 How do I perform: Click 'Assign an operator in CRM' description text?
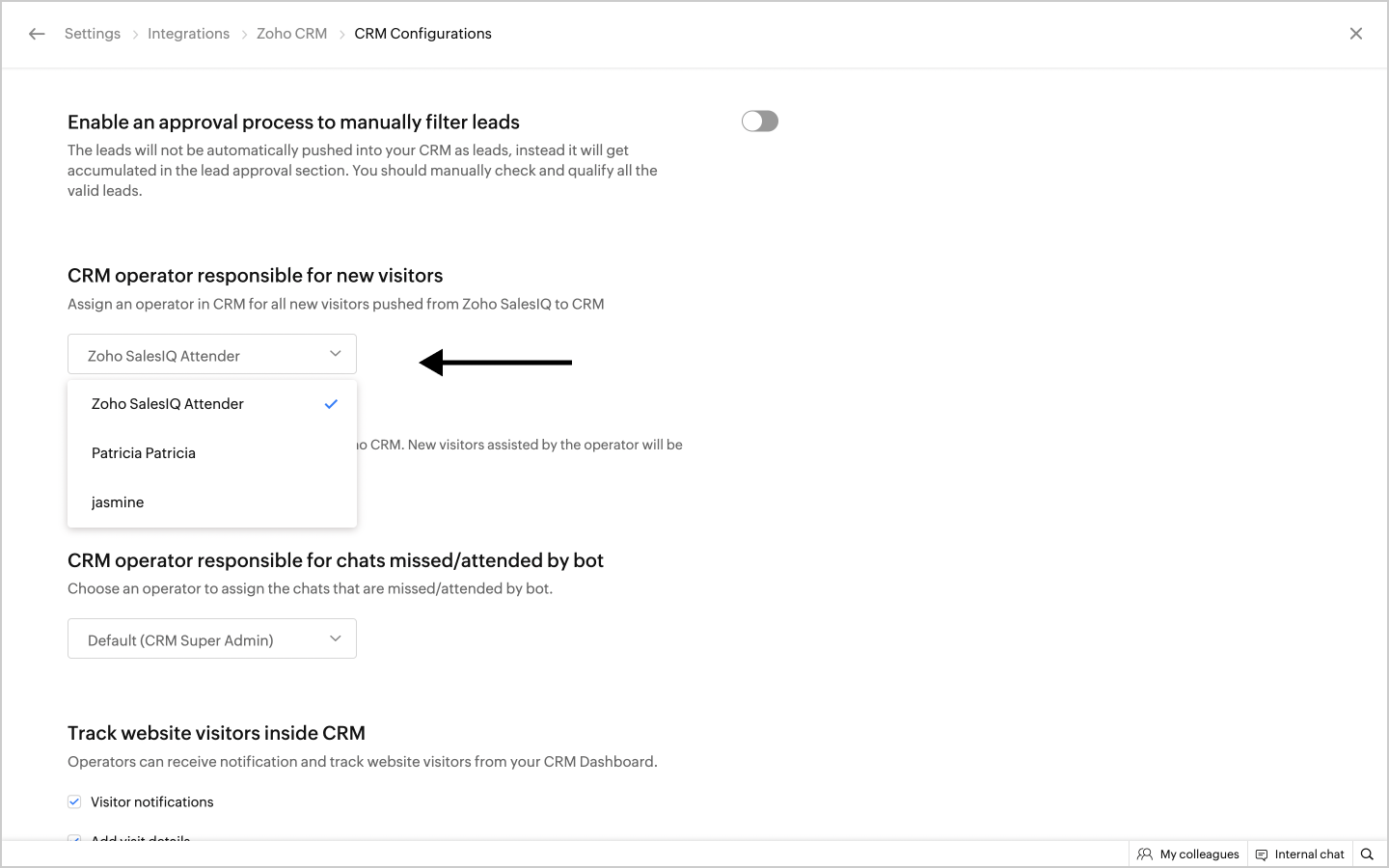pos(337,304)
